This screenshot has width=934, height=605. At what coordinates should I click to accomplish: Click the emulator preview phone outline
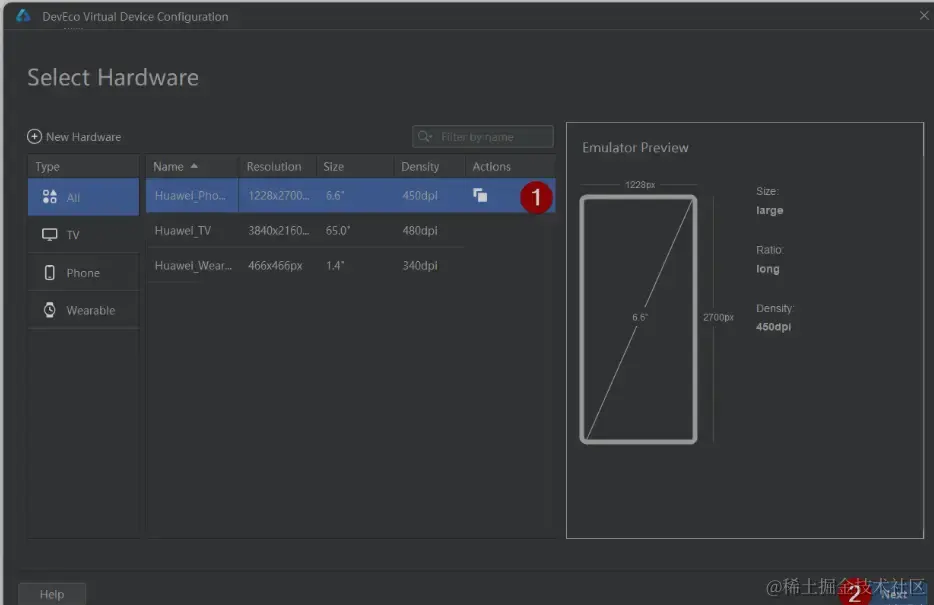click(x=638, y=319)
